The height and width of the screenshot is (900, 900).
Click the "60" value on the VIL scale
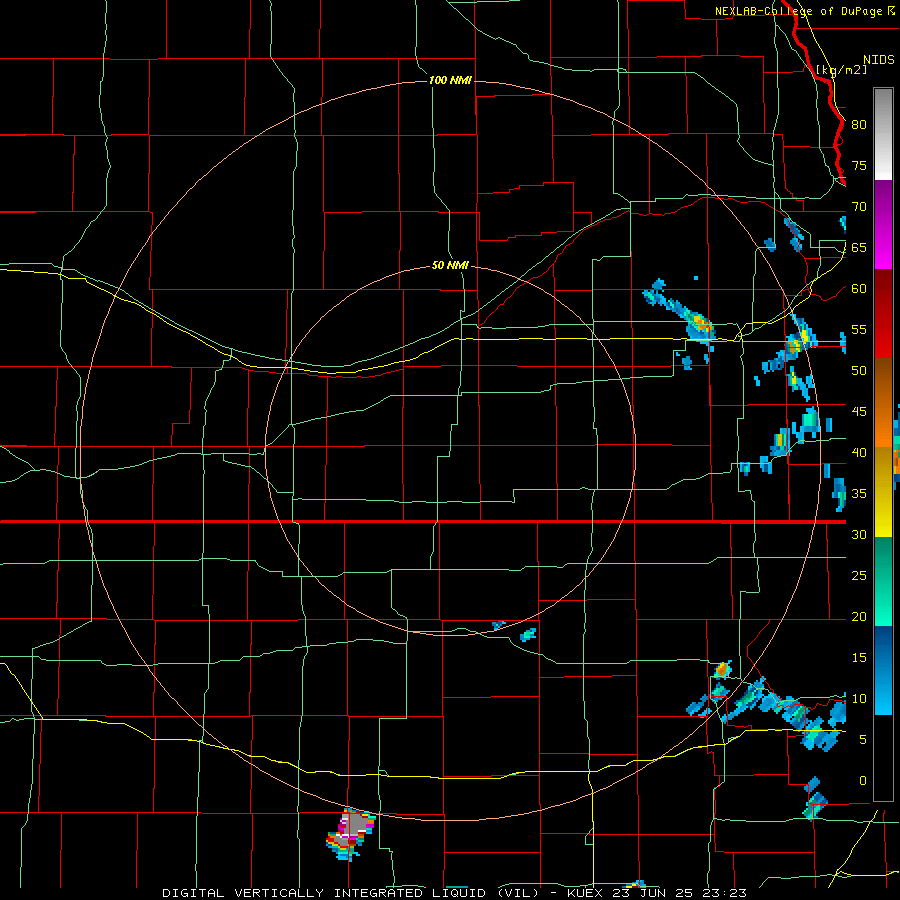(859, 289)
